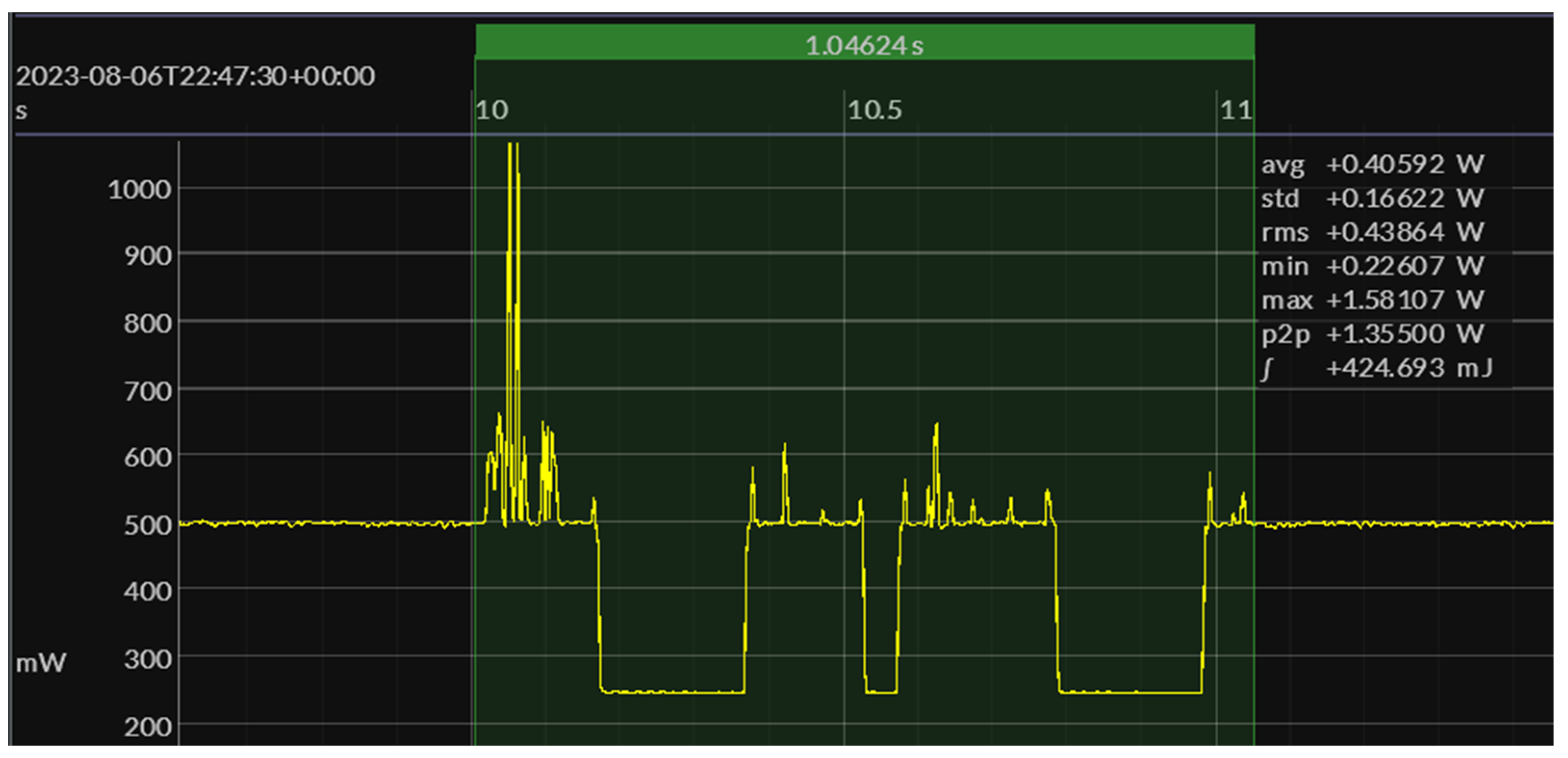Image resolution: width=1568 pixels, height=758 pixels.
Task: Click the 1000 y-axis tick label
Action: (x=140, y=190)
